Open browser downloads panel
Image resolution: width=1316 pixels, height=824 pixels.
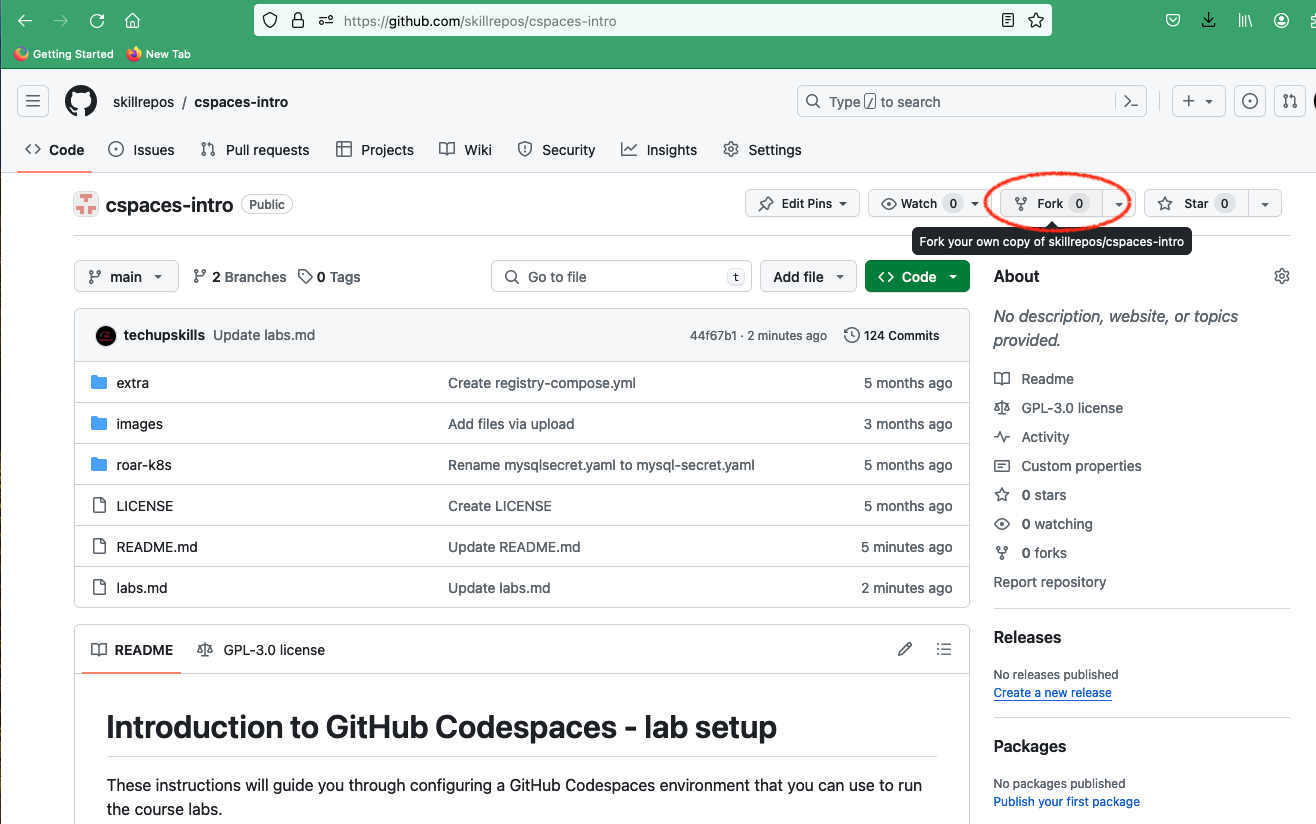(1209, 20)
